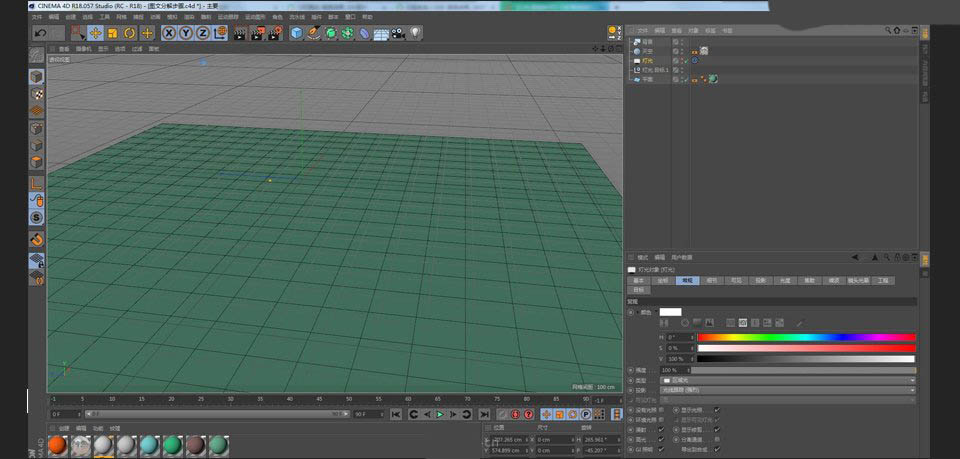The height and width of the screenshot is (459, 960).
Task: Toggle the X-axis lock
Action: [169, 33]
